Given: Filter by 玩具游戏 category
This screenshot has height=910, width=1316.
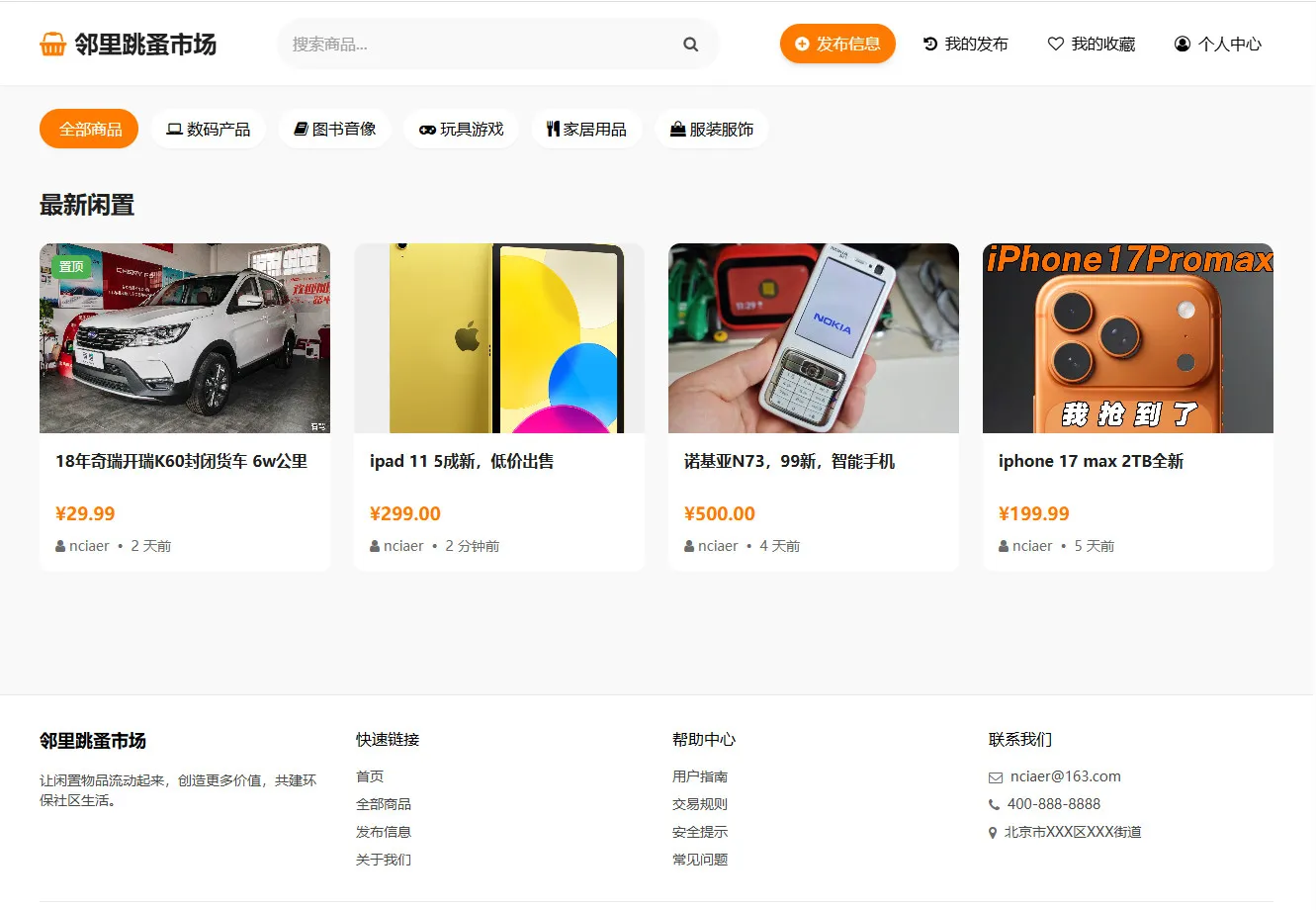Looking at the screenshot, I should point(462,130).
